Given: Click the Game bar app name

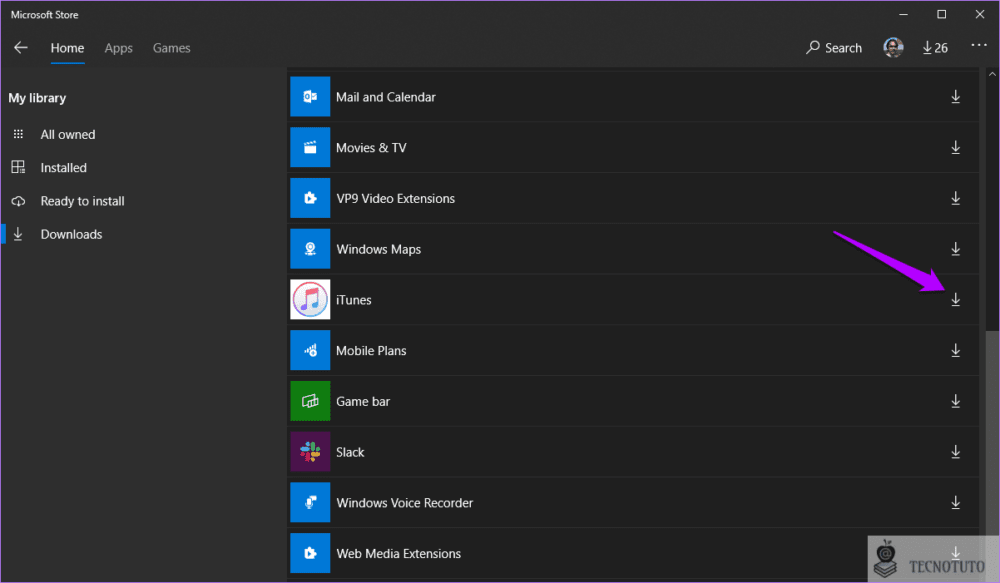Looking at the screenshot, I should [363, 401].
